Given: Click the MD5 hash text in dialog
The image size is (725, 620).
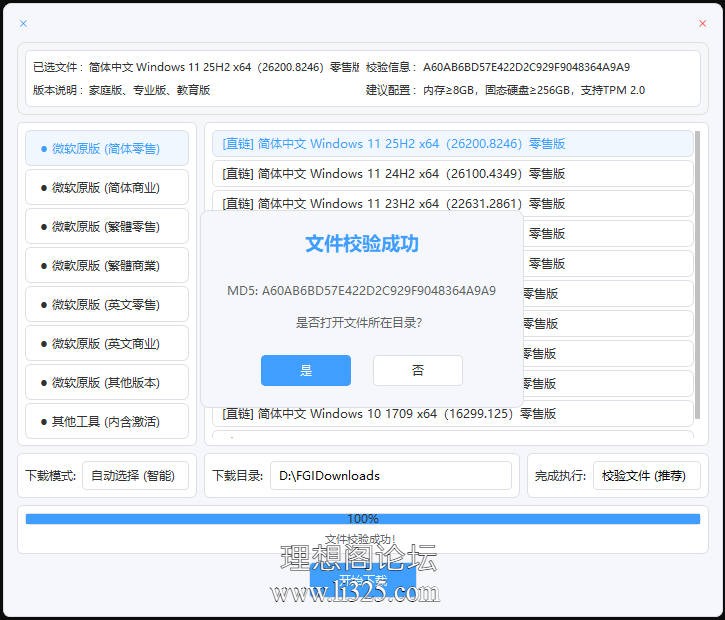Looking at the screenshot, I should click(361, 291).
